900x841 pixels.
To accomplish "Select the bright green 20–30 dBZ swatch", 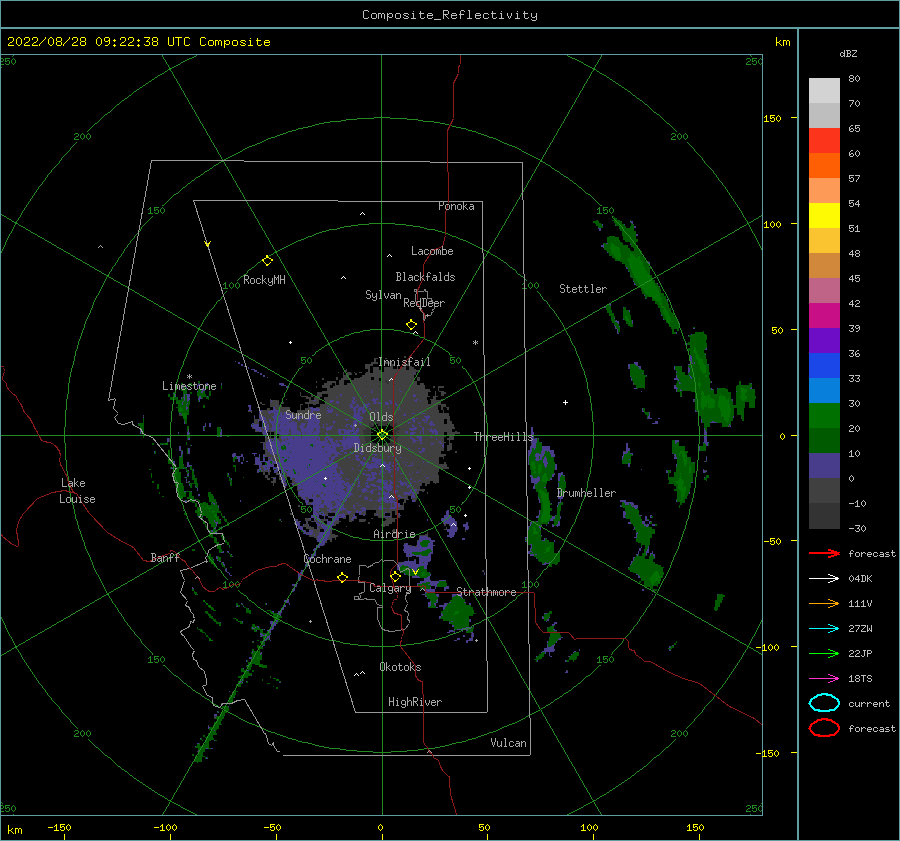I will (x=824, y=416).
